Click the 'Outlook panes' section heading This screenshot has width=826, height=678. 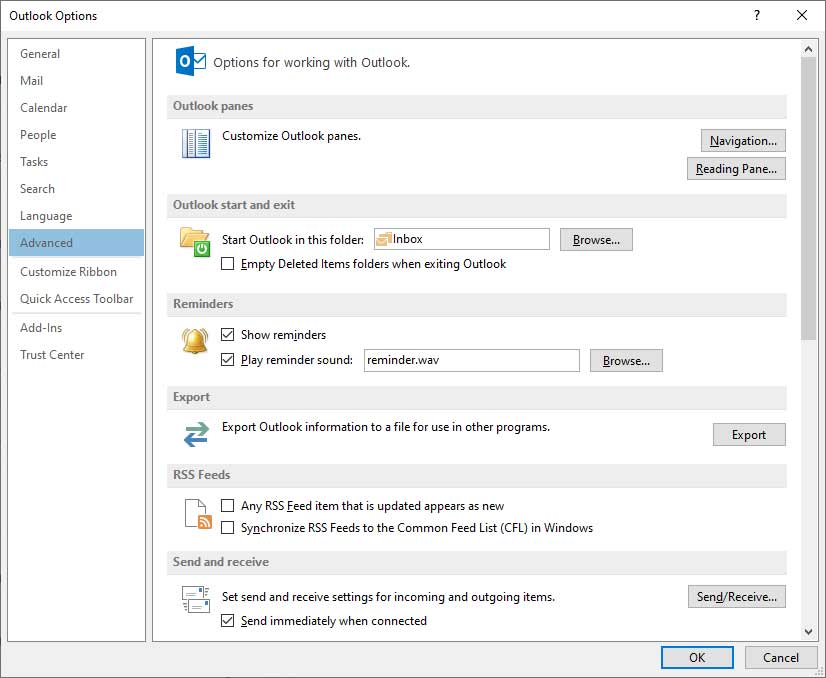click(x=213, y=106)
